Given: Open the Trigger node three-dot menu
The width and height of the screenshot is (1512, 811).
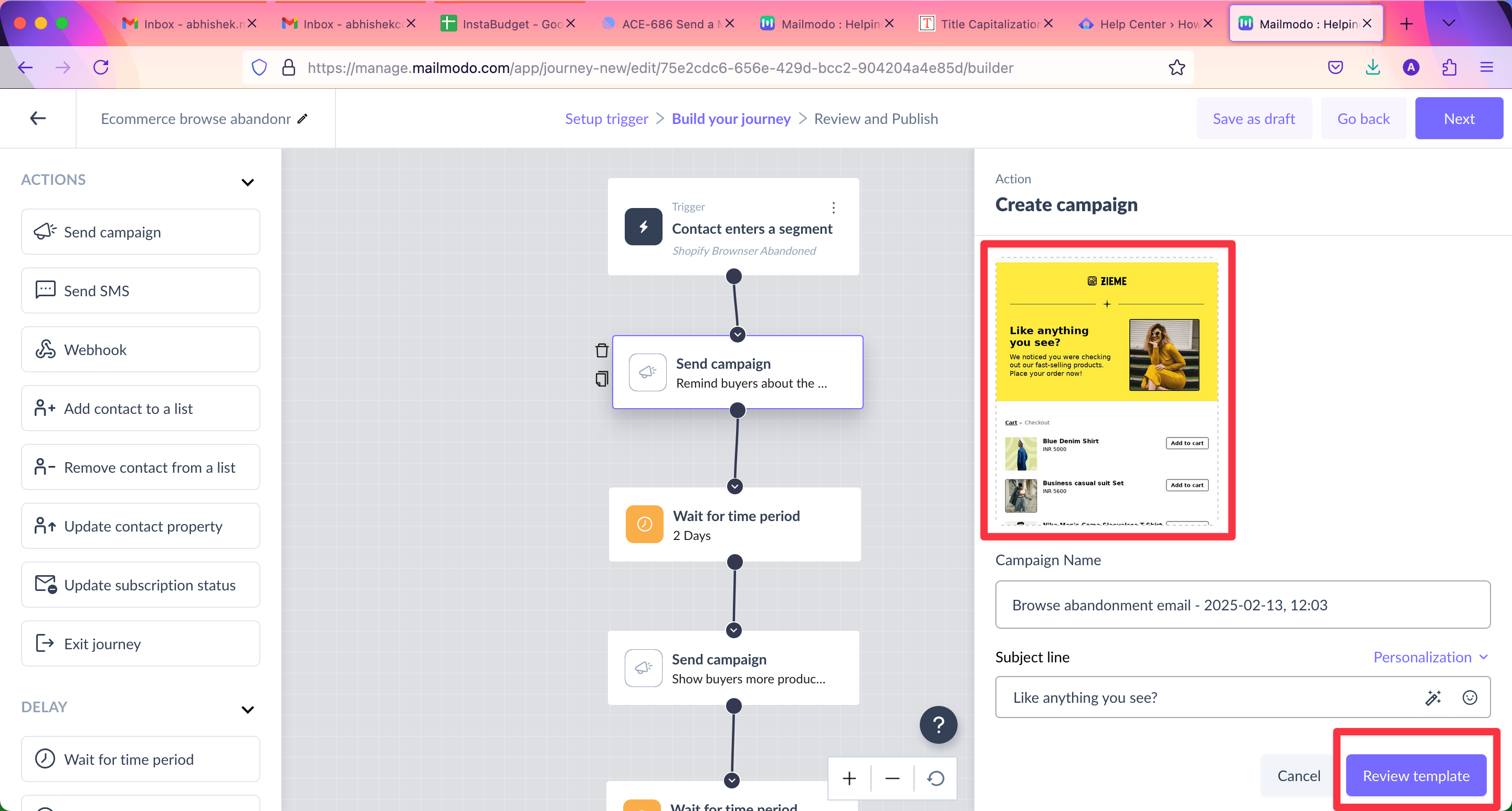Looking at the screenshot, I should 834,207.
